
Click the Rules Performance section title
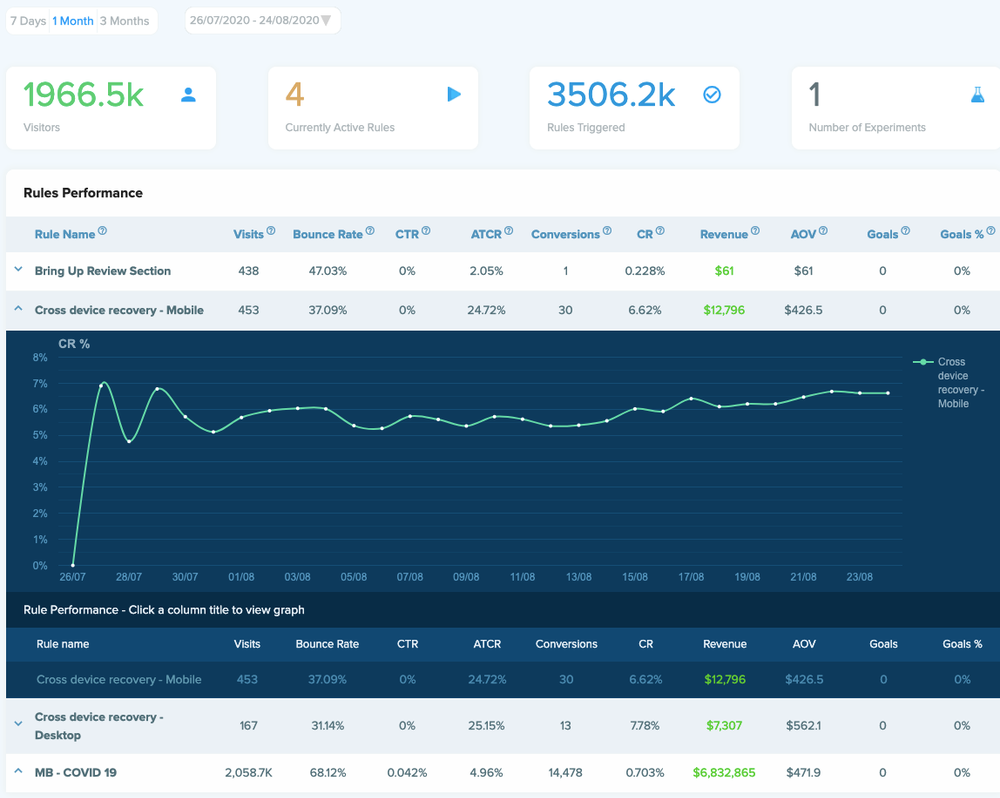[x=83, y=193]
